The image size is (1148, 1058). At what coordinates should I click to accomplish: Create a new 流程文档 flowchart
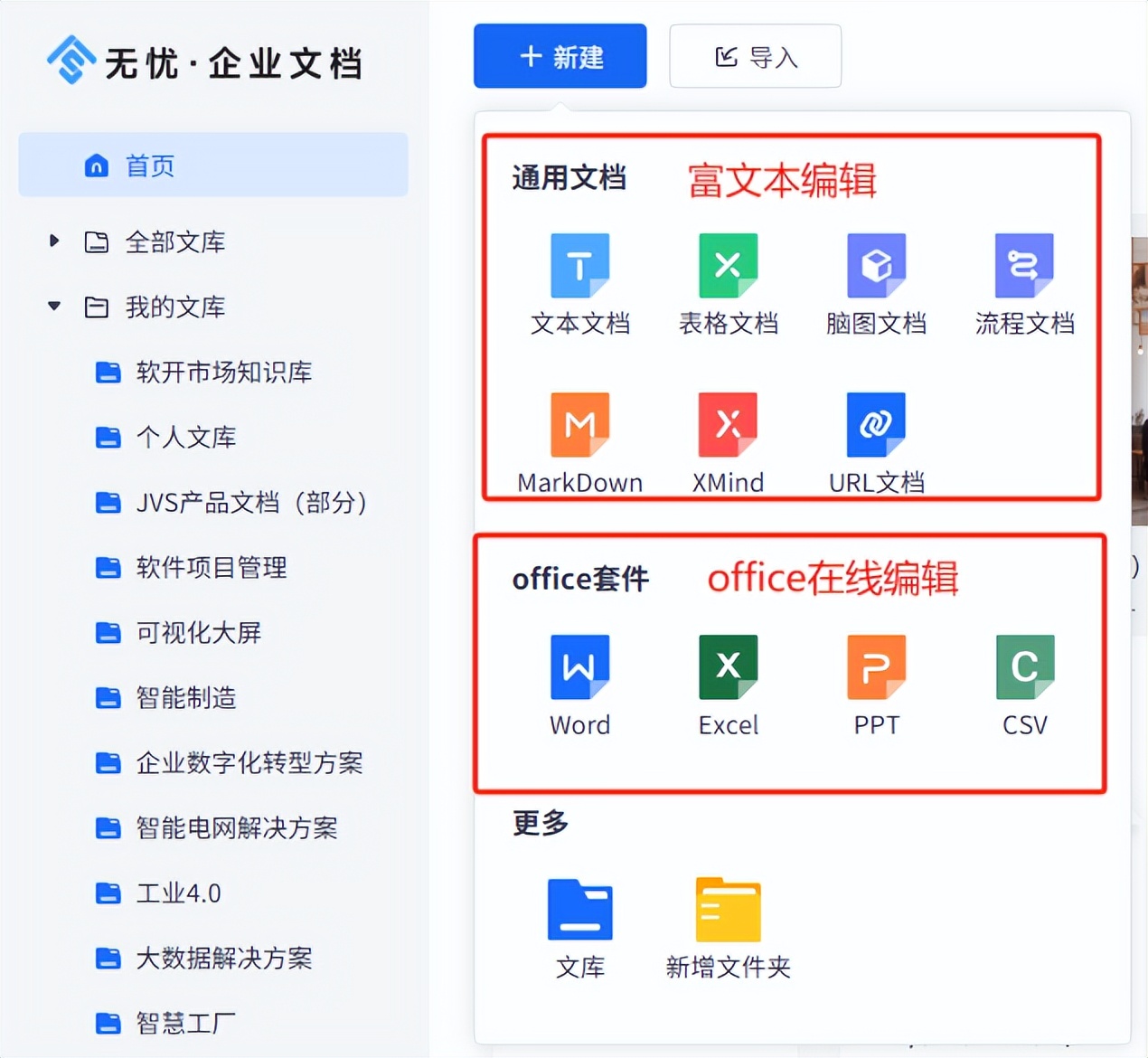pyautogui.click(x=1025, y=283)
